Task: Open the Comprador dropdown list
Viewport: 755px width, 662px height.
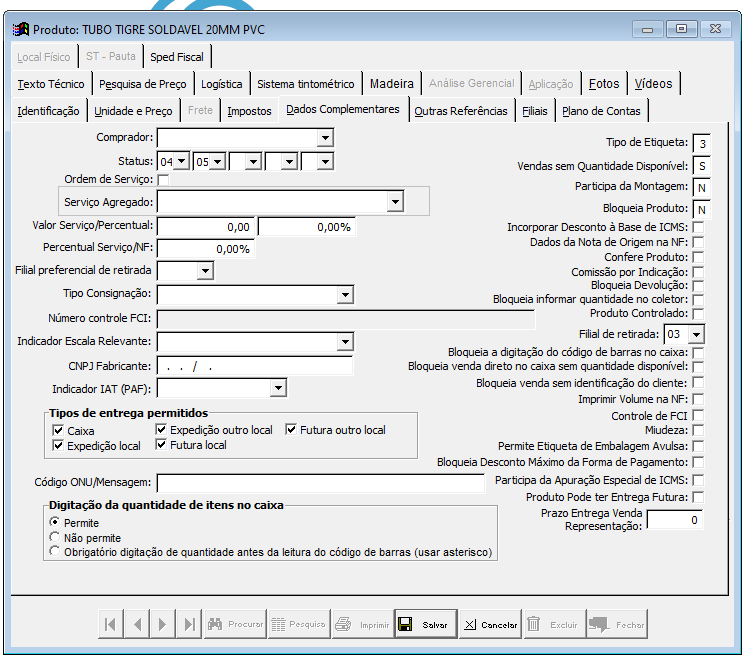Action: pyautogui.click(x=325, y=138)
